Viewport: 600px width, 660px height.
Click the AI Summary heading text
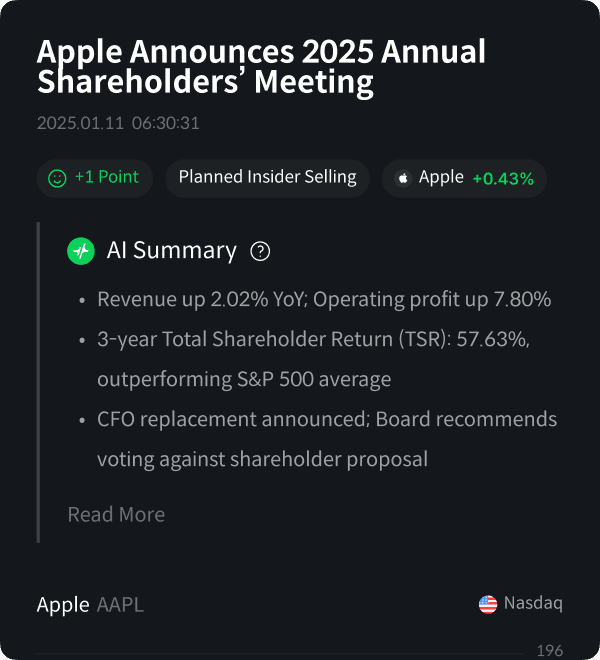tap(172, 251)
